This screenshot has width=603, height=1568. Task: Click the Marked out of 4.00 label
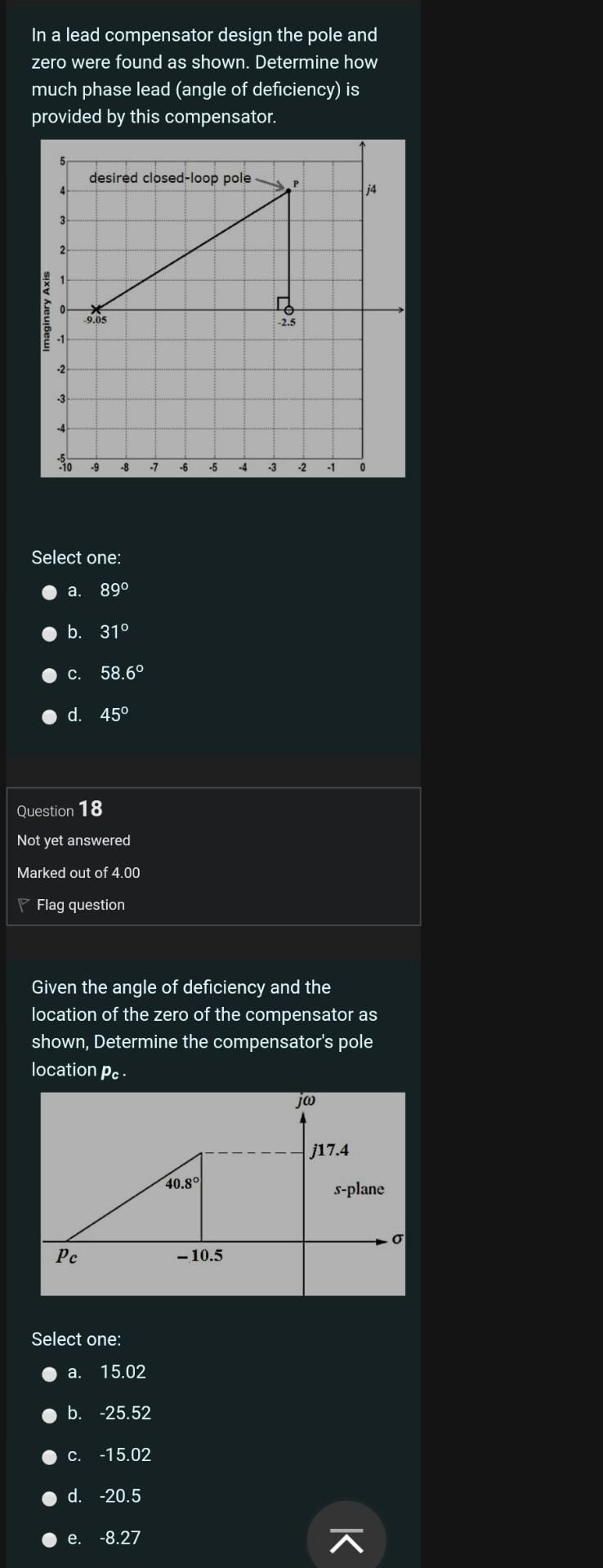[x=78, y=872]
